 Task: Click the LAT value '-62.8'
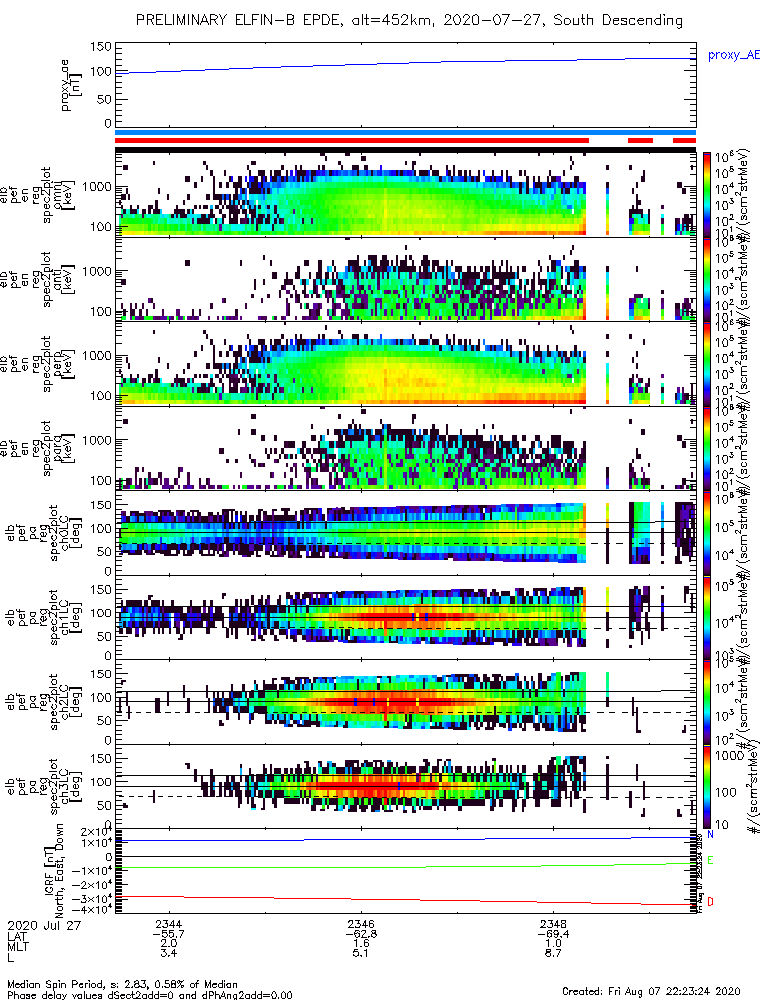361,934
